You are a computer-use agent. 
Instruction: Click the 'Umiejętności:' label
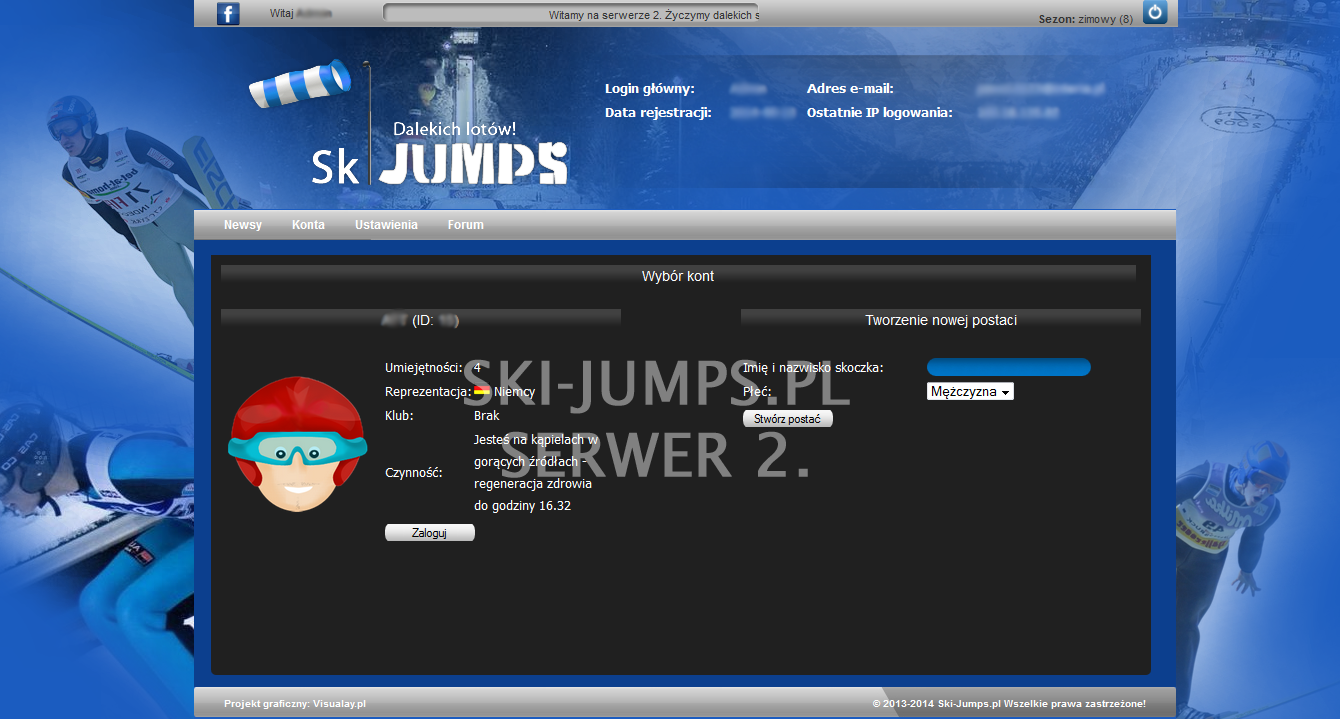click(424, 368)
